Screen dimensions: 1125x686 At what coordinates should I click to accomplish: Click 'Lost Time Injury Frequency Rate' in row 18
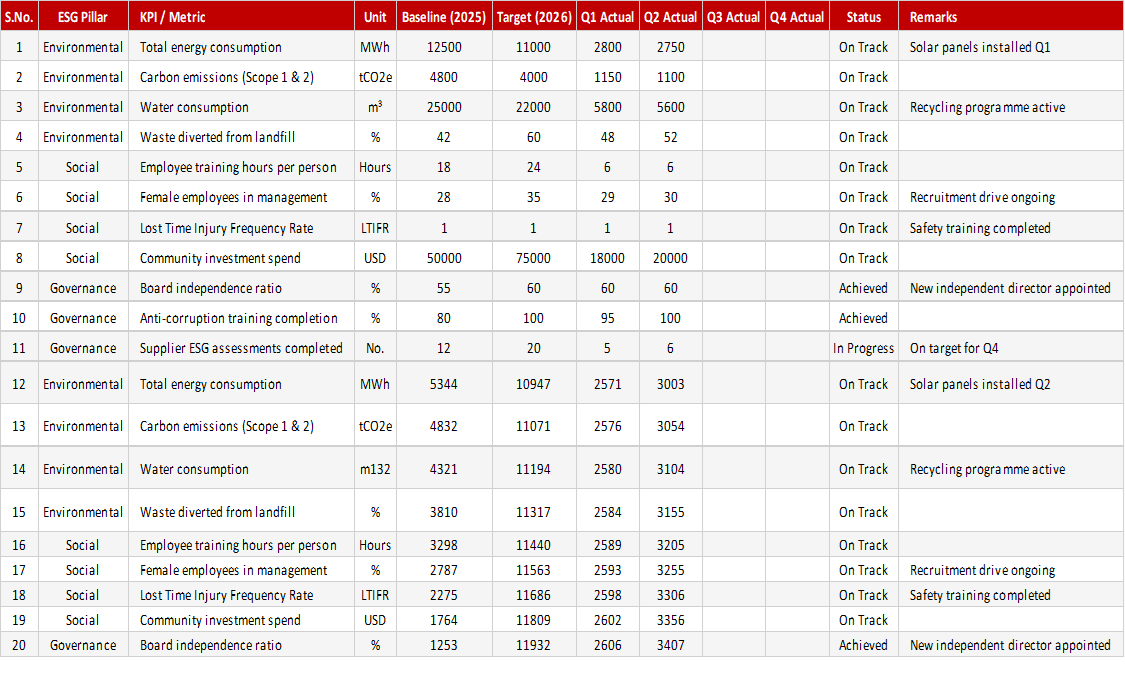point(226,596)
